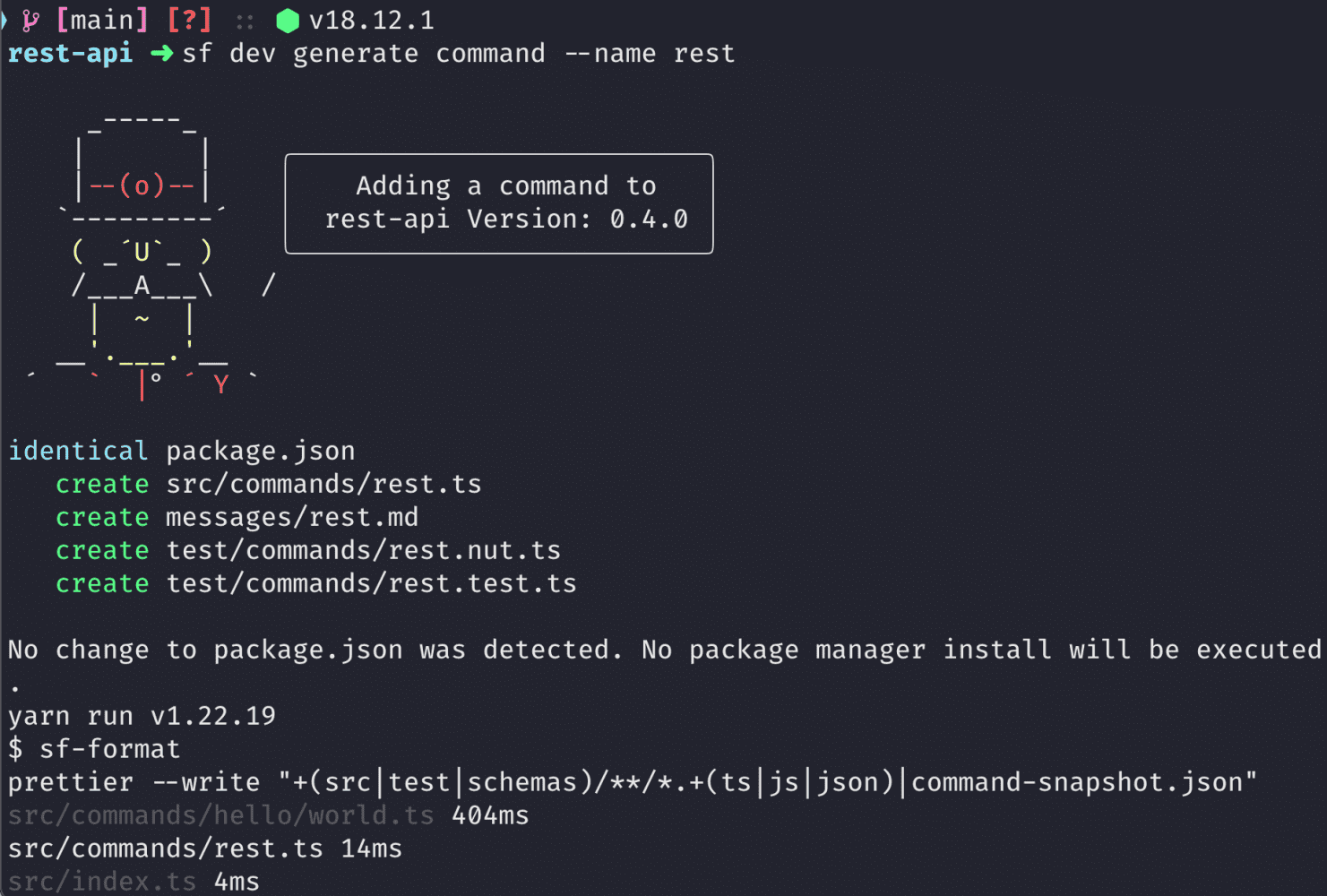1327x896 pixels.
Task: Click the green prompt arrow after rest-api
Action: (162, 54)
